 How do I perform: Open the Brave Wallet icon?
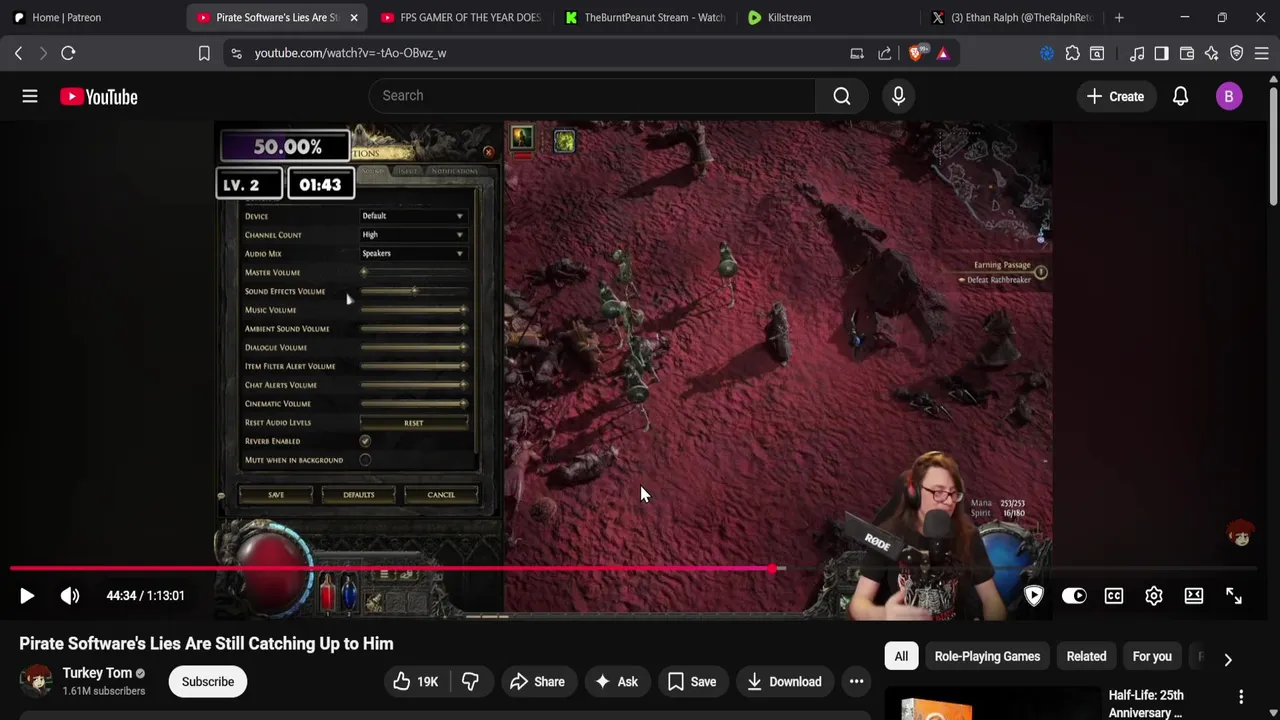[x=1187, y=53]
